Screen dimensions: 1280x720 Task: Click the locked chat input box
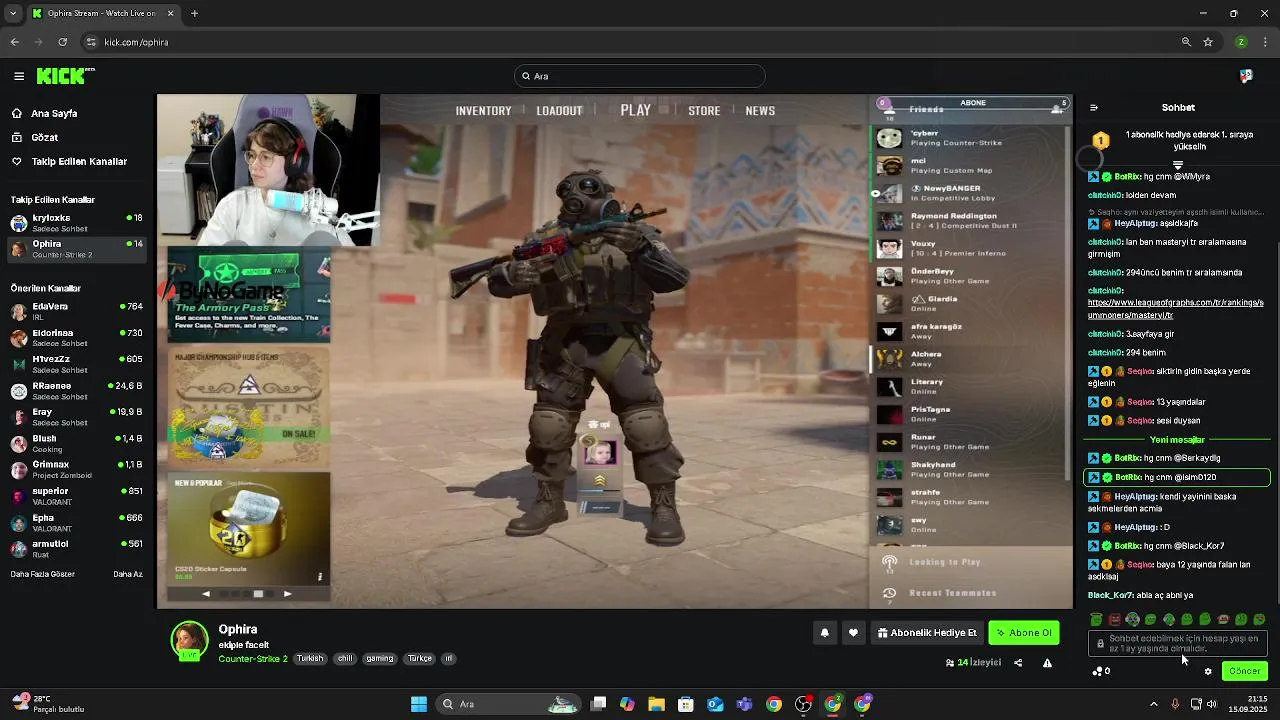click(x=1178, y=643)
